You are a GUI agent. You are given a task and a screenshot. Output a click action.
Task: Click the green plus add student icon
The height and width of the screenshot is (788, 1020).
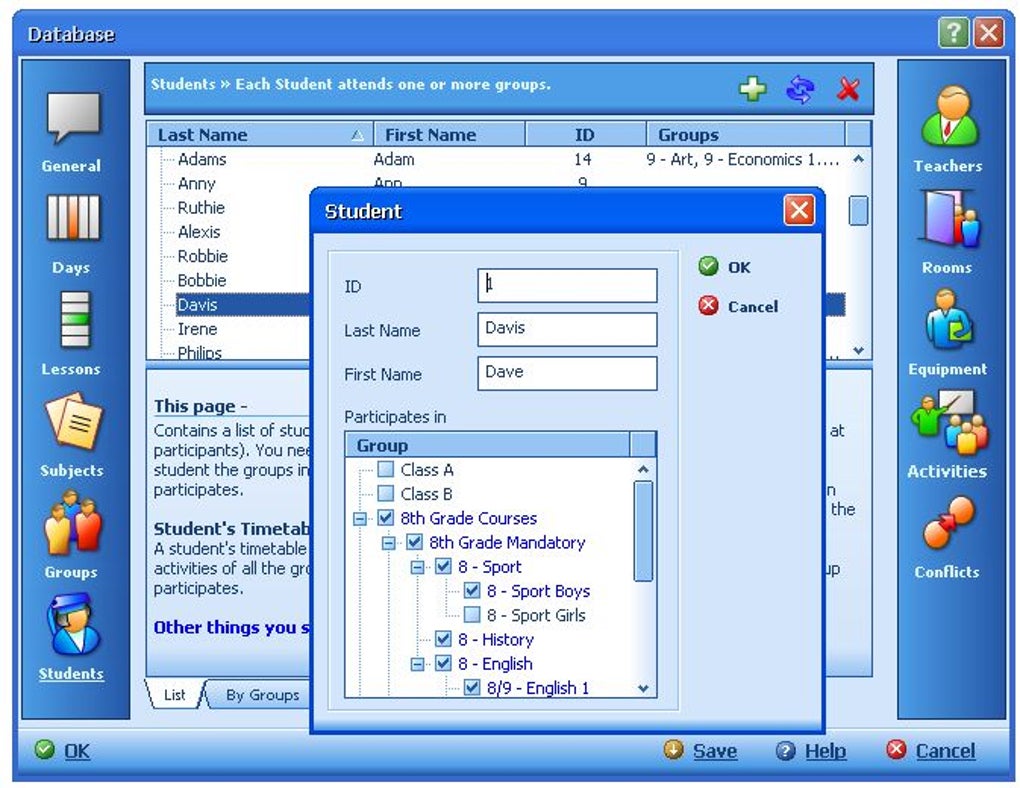point(753,88)
